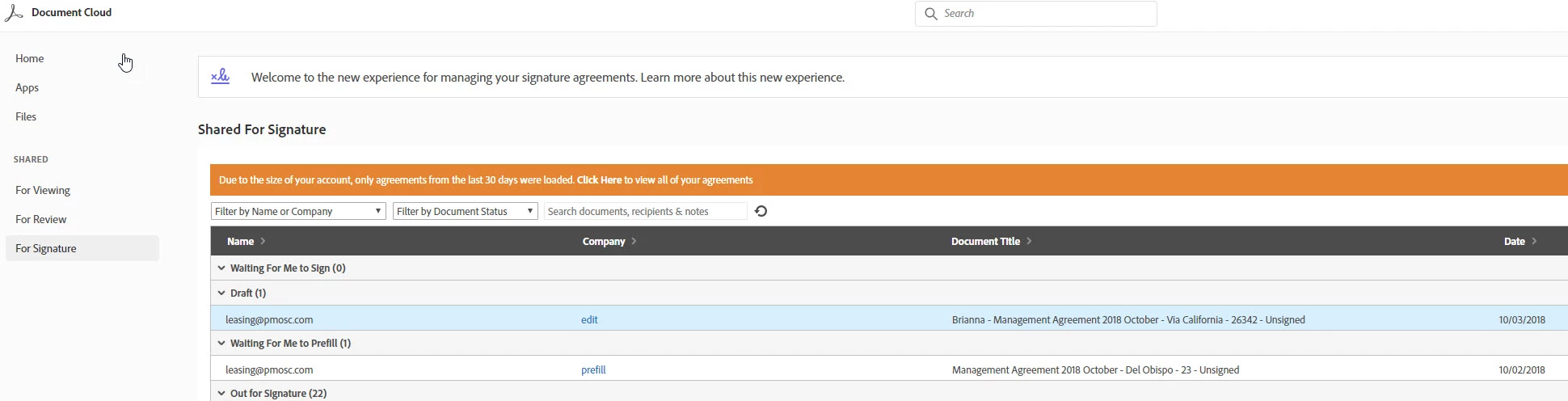Viewport: 1568px width, 401px height.
Task: Open Home in the sidebar
Action: point(30,58)
